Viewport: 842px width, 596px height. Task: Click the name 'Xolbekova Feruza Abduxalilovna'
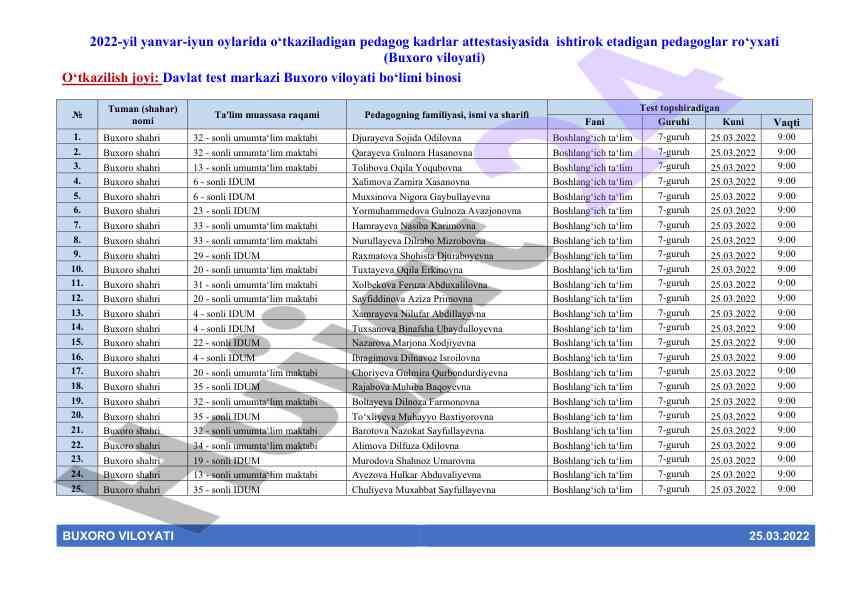[419, 285]
